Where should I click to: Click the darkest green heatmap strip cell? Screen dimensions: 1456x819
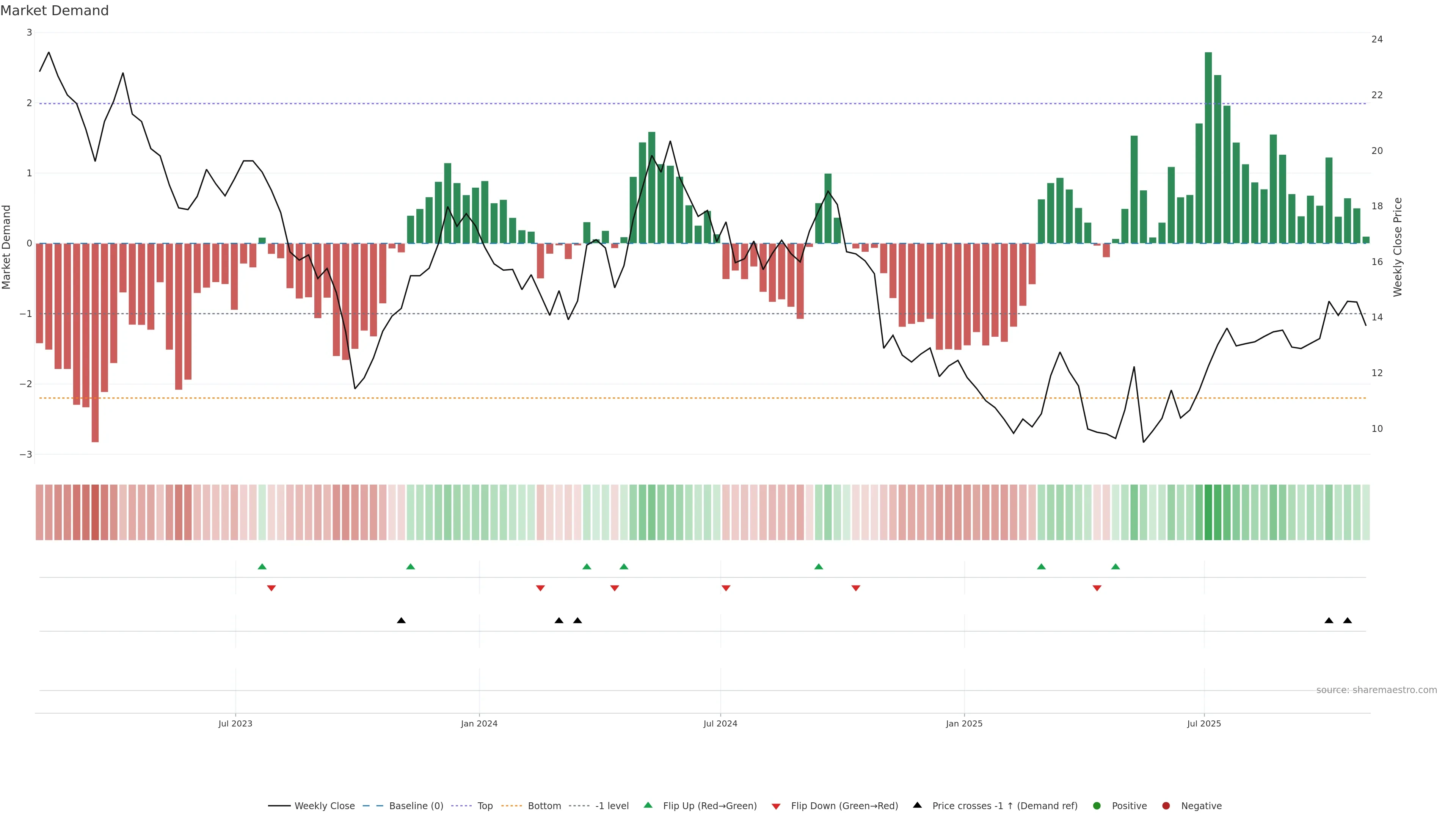[x=1208, y=512]
